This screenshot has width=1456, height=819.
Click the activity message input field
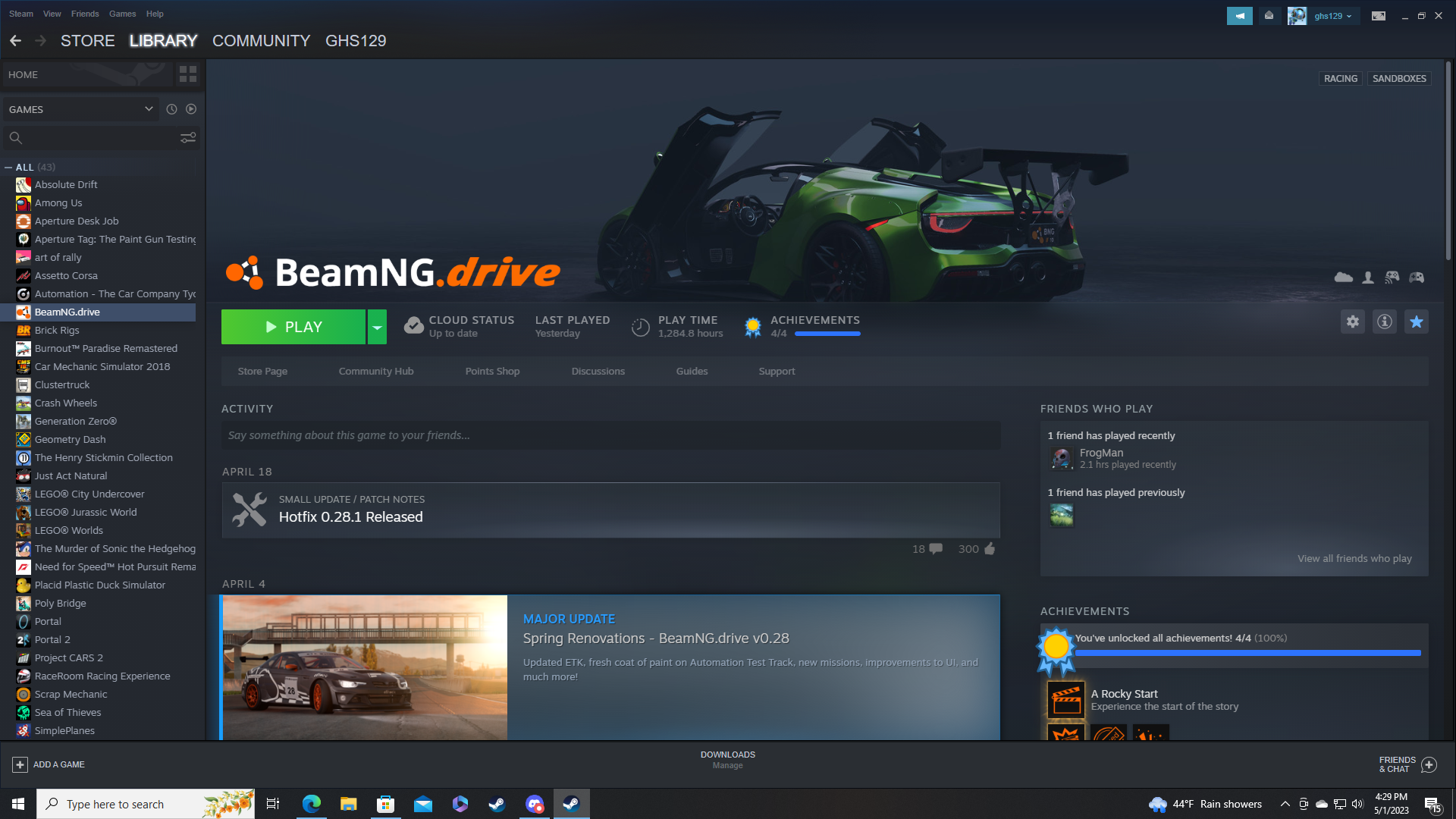(x=611, y=435)
